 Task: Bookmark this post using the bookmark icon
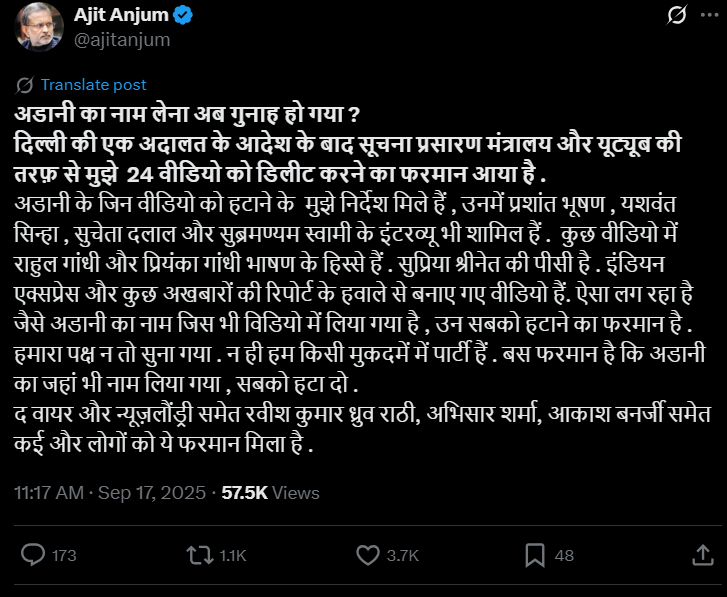click(x=535, y=555)
